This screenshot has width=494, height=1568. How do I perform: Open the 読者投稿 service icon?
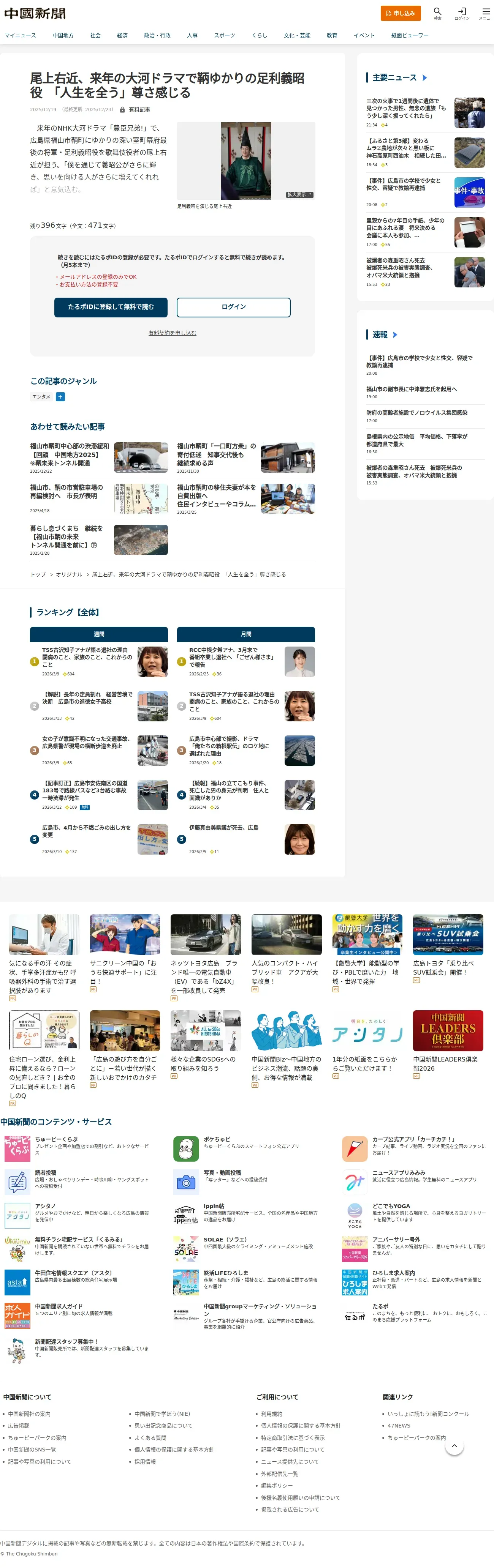pyautogui.click(x=17, y=1182)
